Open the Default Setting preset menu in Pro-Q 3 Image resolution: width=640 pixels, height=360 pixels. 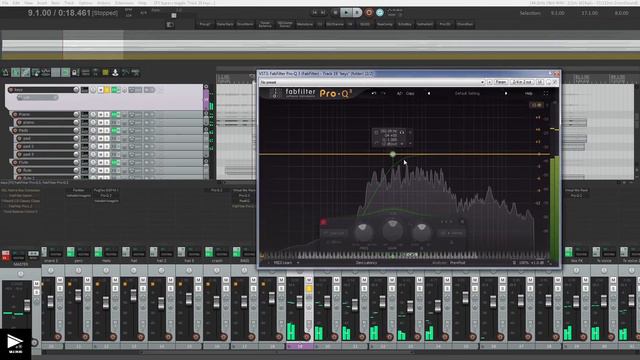tap(467, 93)
